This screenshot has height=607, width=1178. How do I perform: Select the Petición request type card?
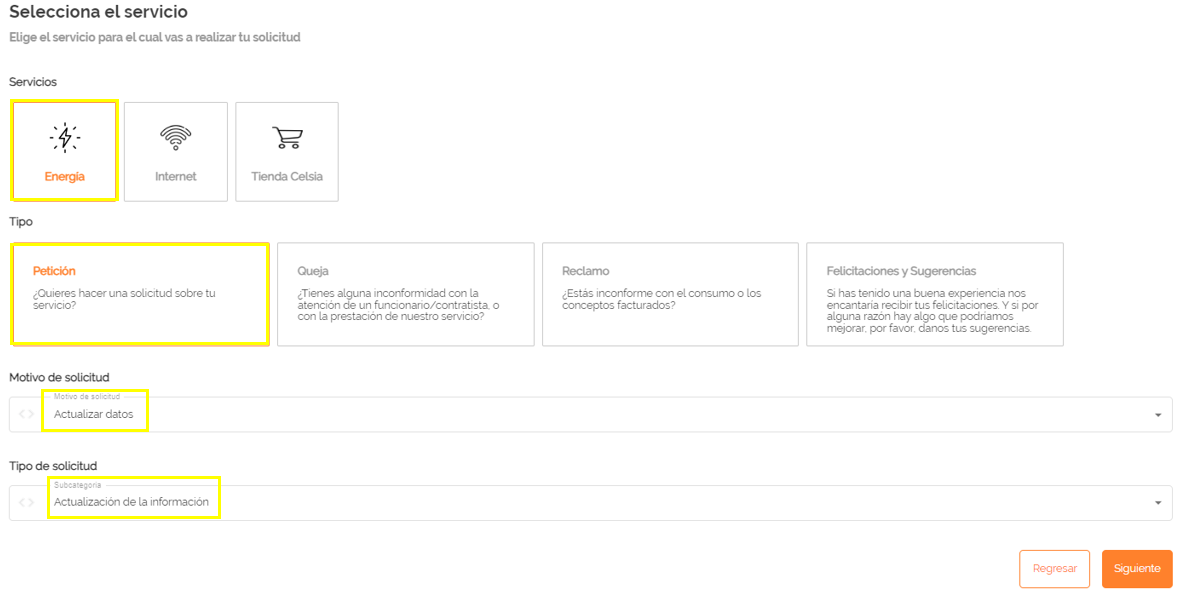click(140, 293)
